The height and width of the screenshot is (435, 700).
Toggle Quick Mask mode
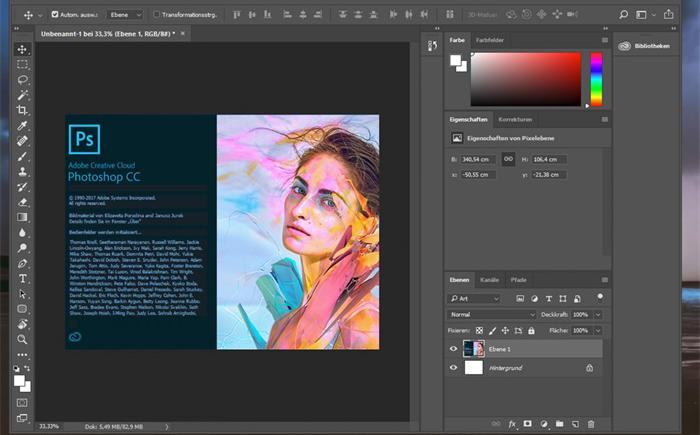(22, 403)
